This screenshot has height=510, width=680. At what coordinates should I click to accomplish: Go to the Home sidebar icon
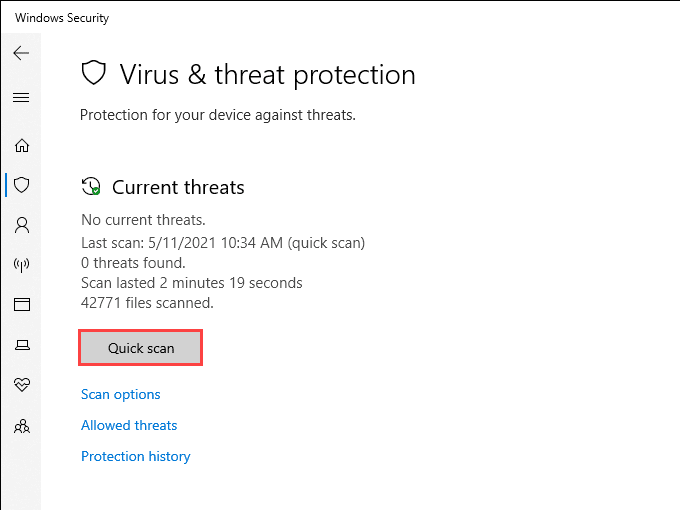pyautogui.click(x=21, y=145)
